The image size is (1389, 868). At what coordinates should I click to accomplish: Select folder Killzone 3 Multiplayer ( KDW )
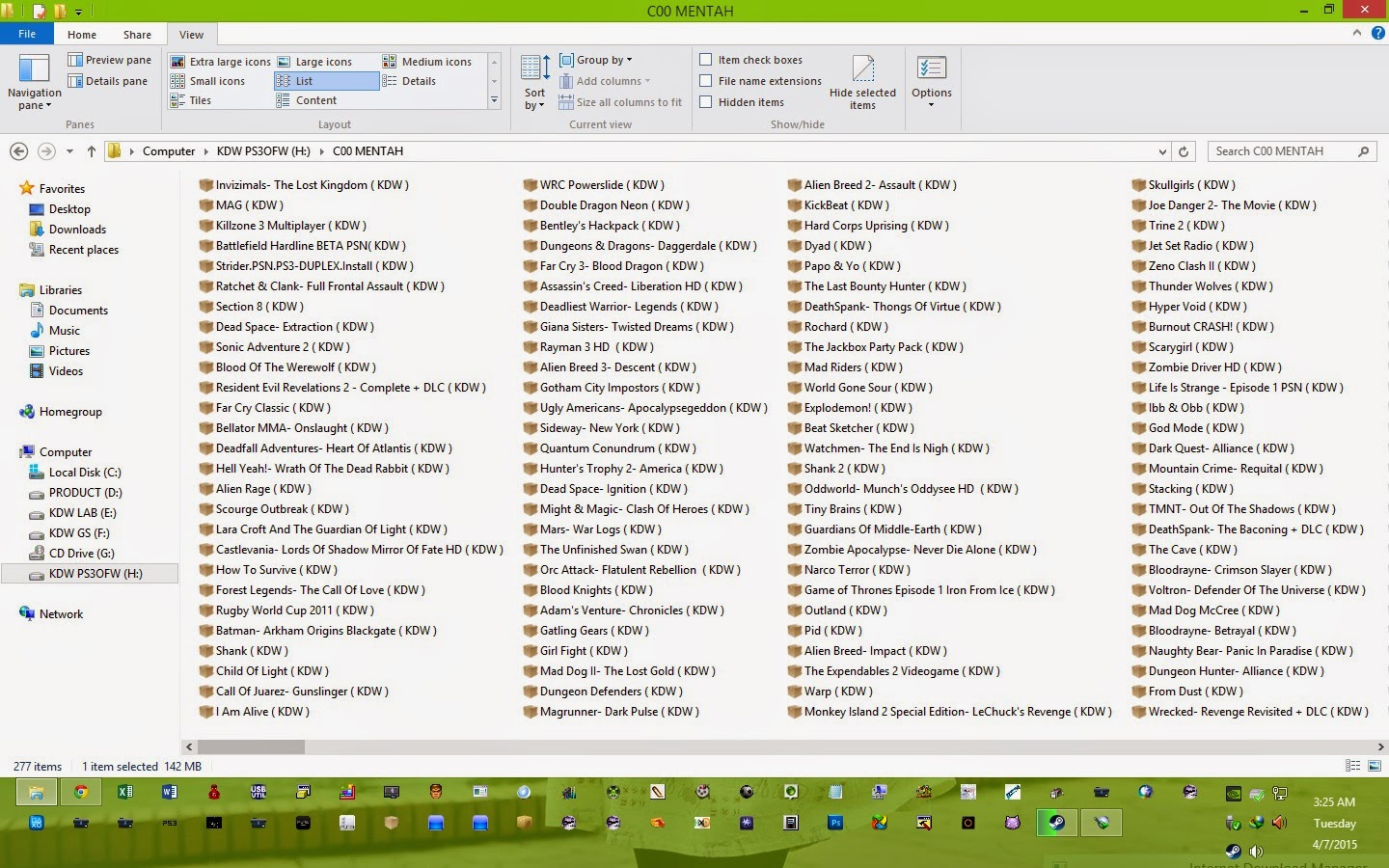283,226
